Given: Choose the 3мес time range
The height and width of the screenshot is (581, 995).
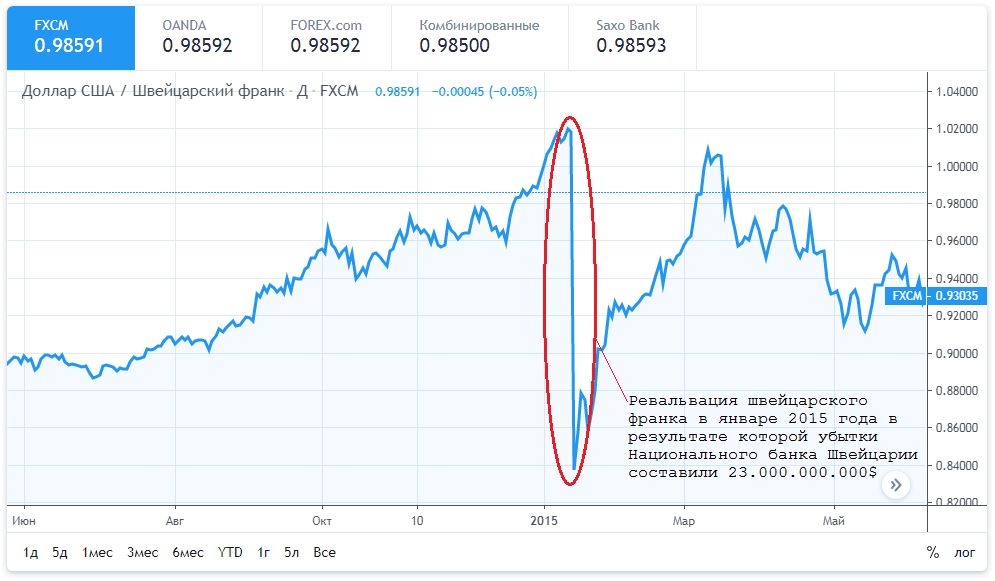Looking at the screenshot, I should click(x=143, y=552).
